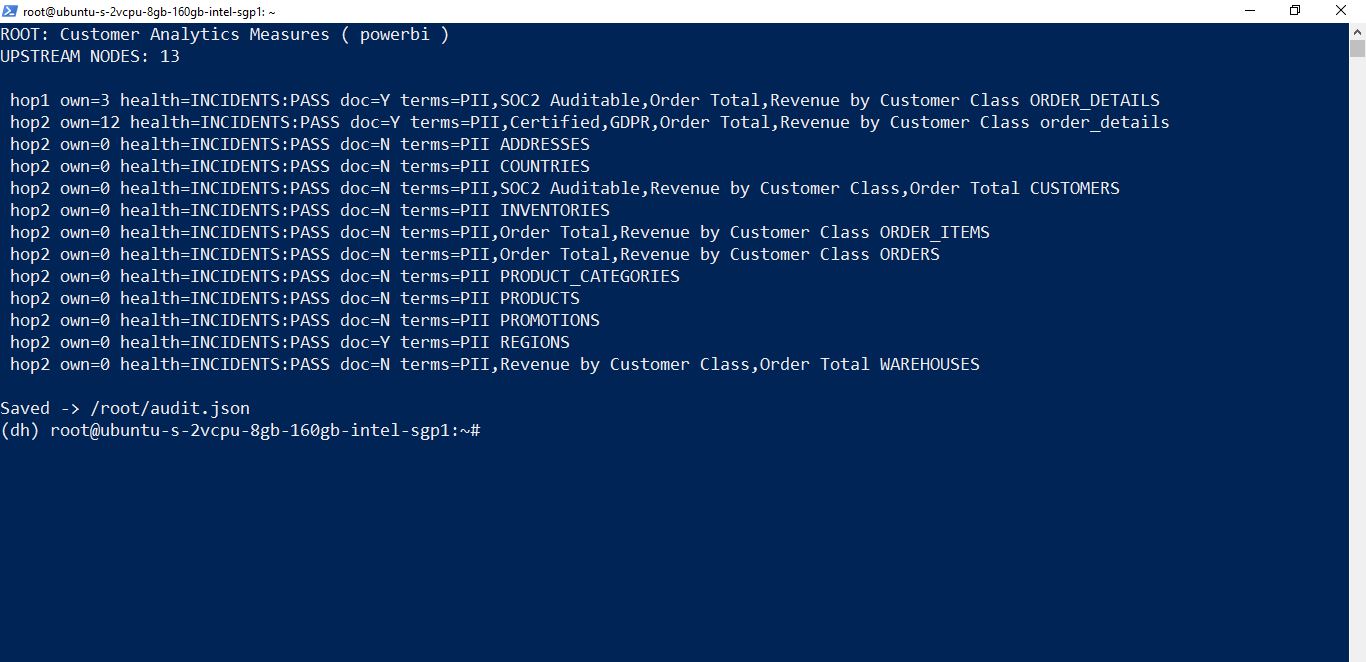The width and height of the screenshot is (1366, 662).
Task: Click the hop1 ORDER_DETAILS line
Action: pyautogui.click(x=585, y=100)
